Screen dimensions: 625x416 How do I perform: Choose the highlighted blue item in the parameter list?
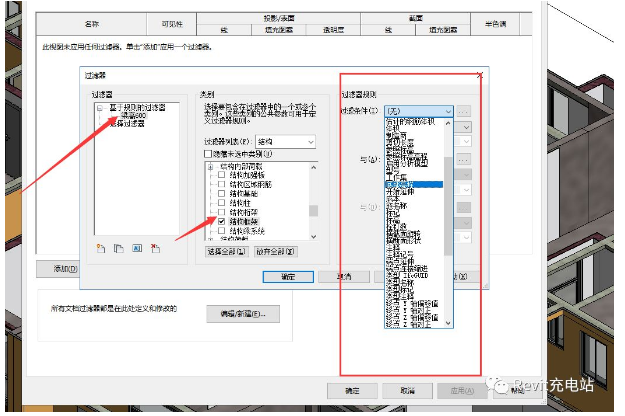click(414, 184)
